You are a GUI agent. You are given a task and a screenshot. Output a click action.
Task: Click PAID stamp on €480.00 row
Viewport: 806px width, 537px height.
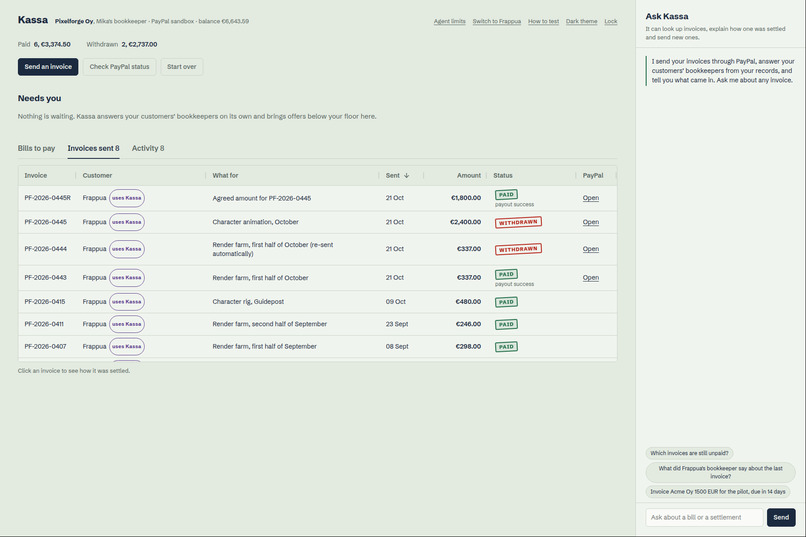pos(506,302)
